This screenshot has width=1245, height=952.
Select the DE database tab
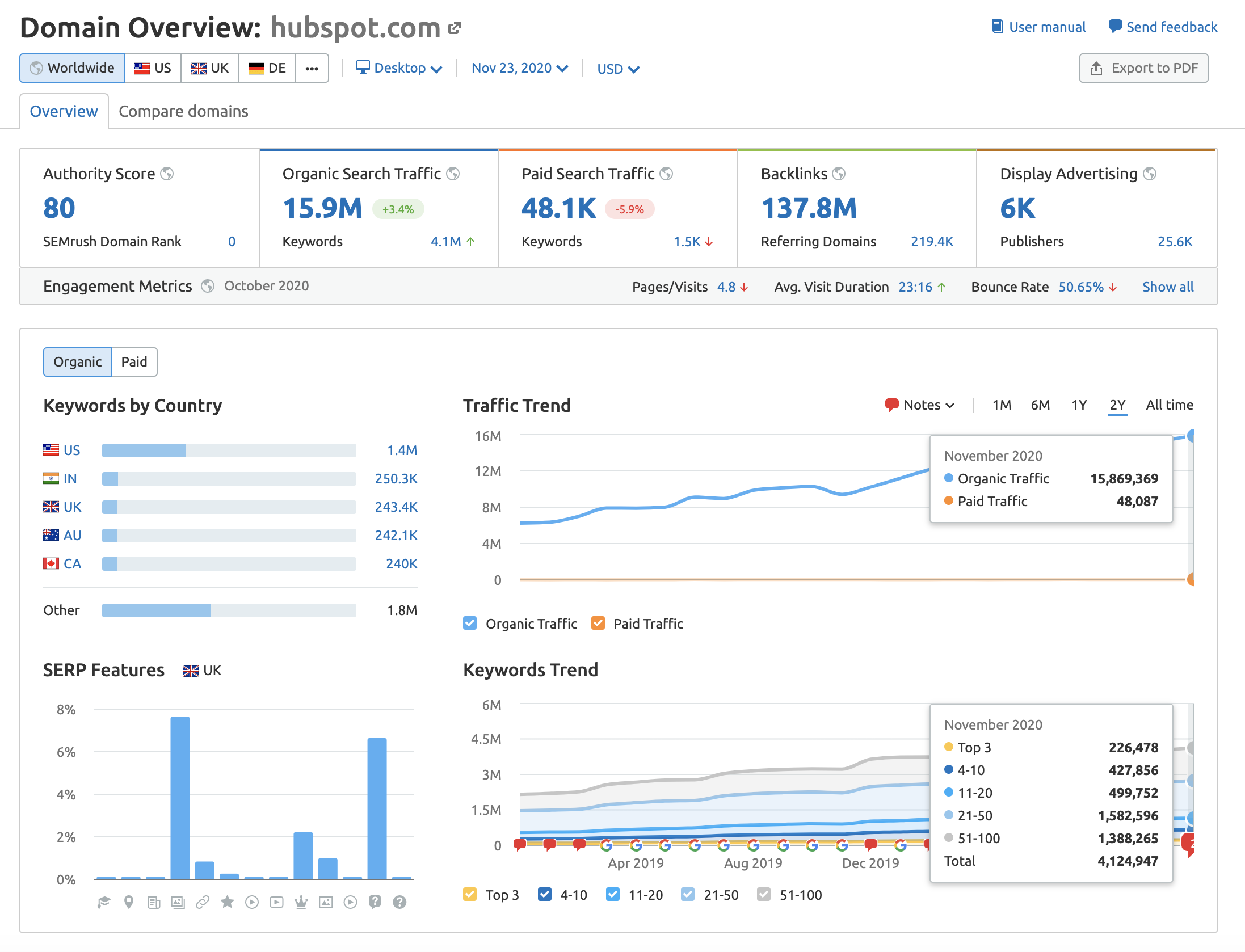(x=267, y=68)
